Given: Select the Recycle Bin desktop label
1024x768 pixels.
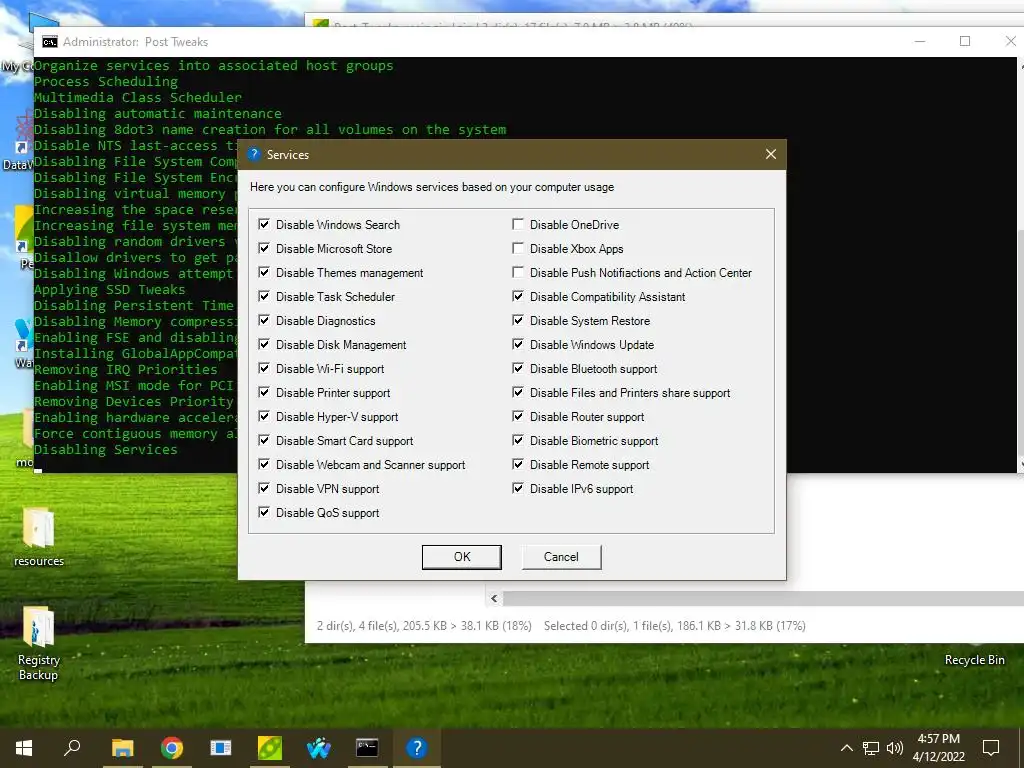Looking at the screenshot, I should pyautogui.click(x=974, y=660).
